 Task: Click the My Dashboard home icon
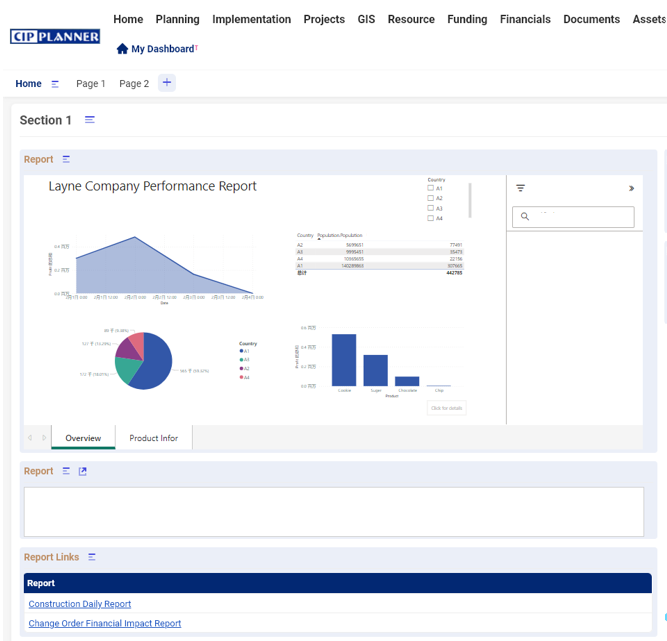[122, 49]
